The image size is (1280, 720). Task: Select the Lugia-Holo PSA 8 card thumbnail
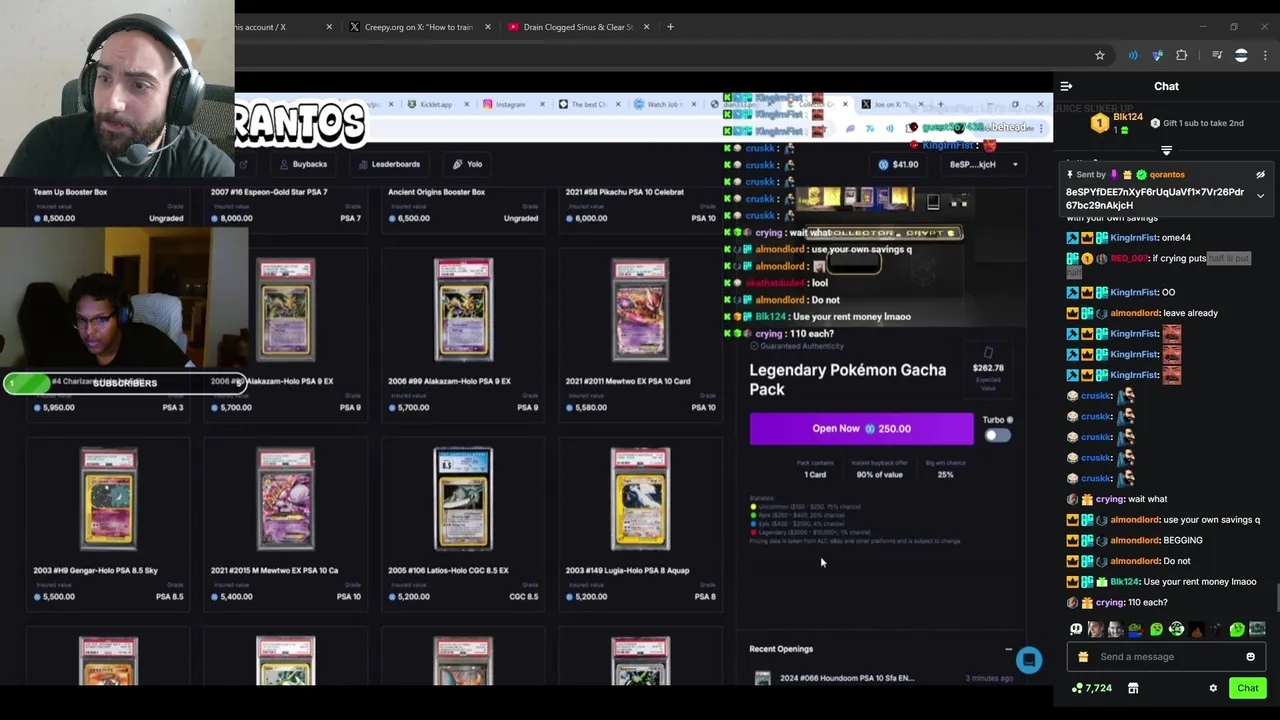[640, 499]
